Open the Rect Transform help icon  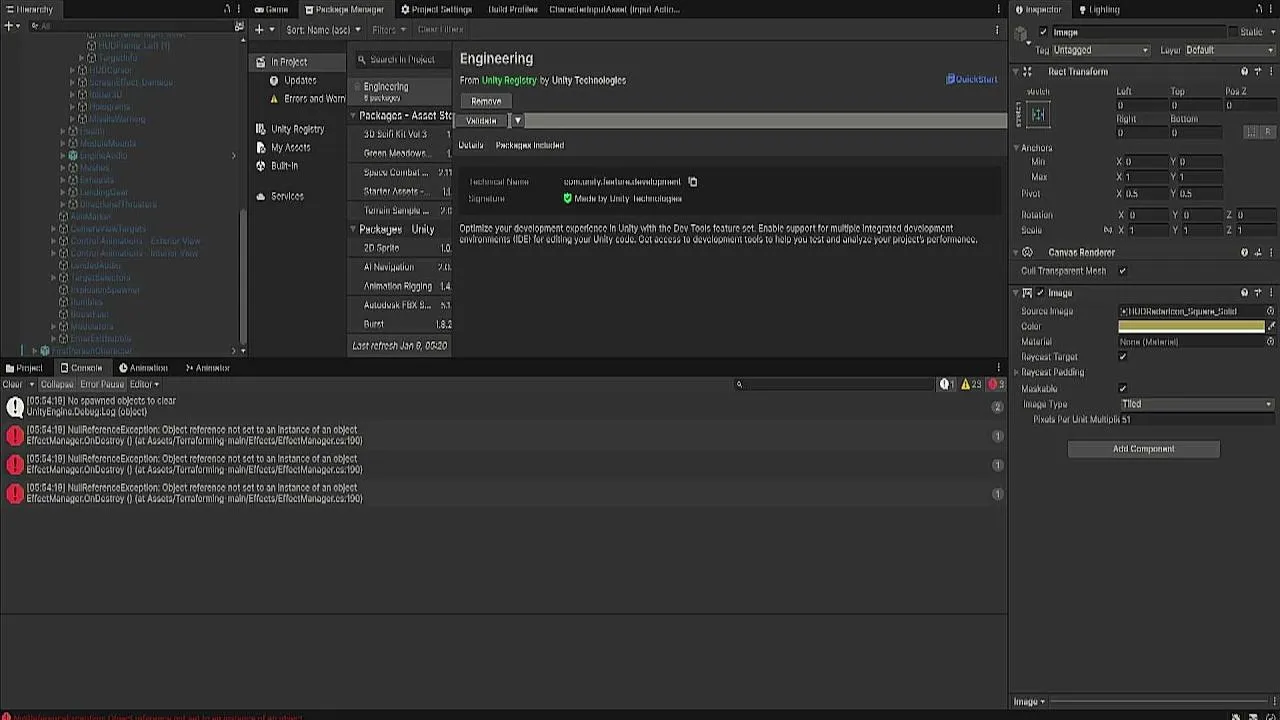tap(1244, 72)
